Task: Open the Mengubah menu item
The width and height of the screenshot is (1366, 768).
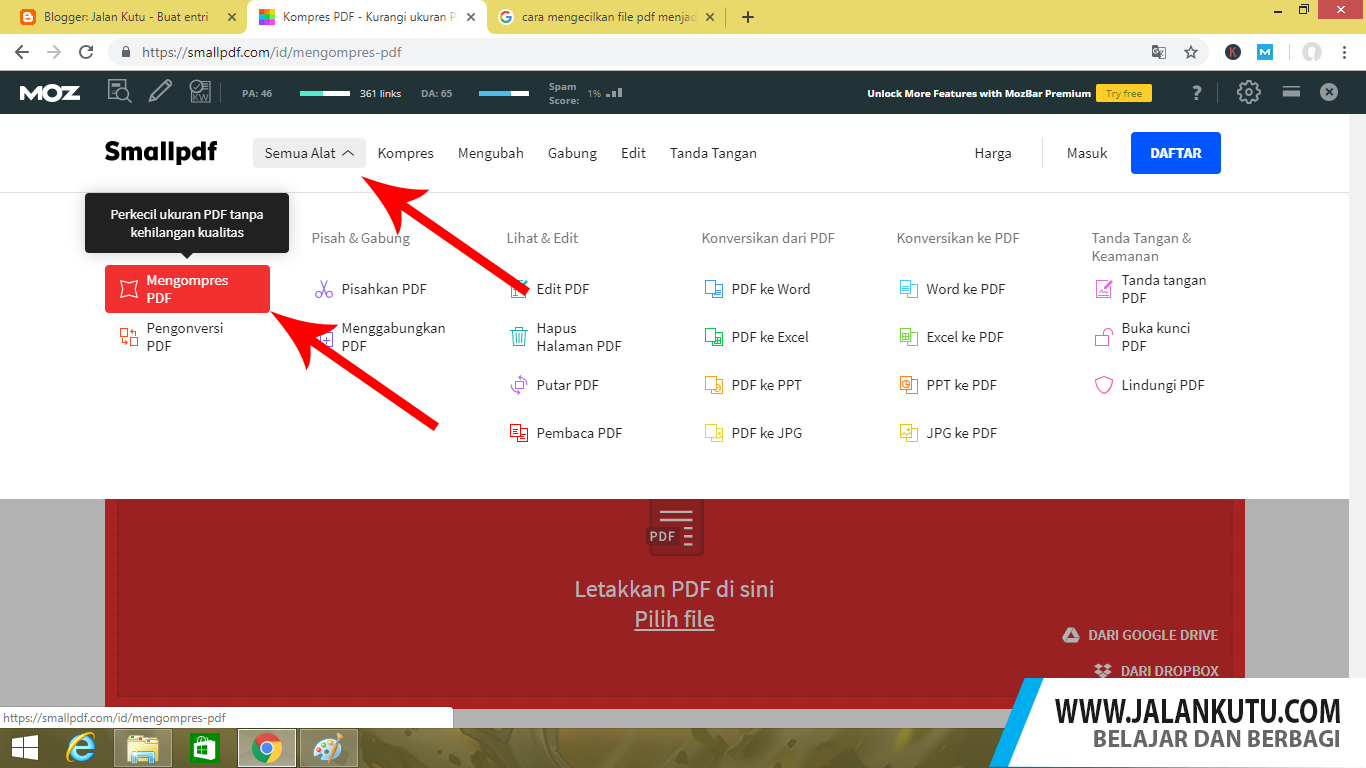Action: tap(491, 153)
